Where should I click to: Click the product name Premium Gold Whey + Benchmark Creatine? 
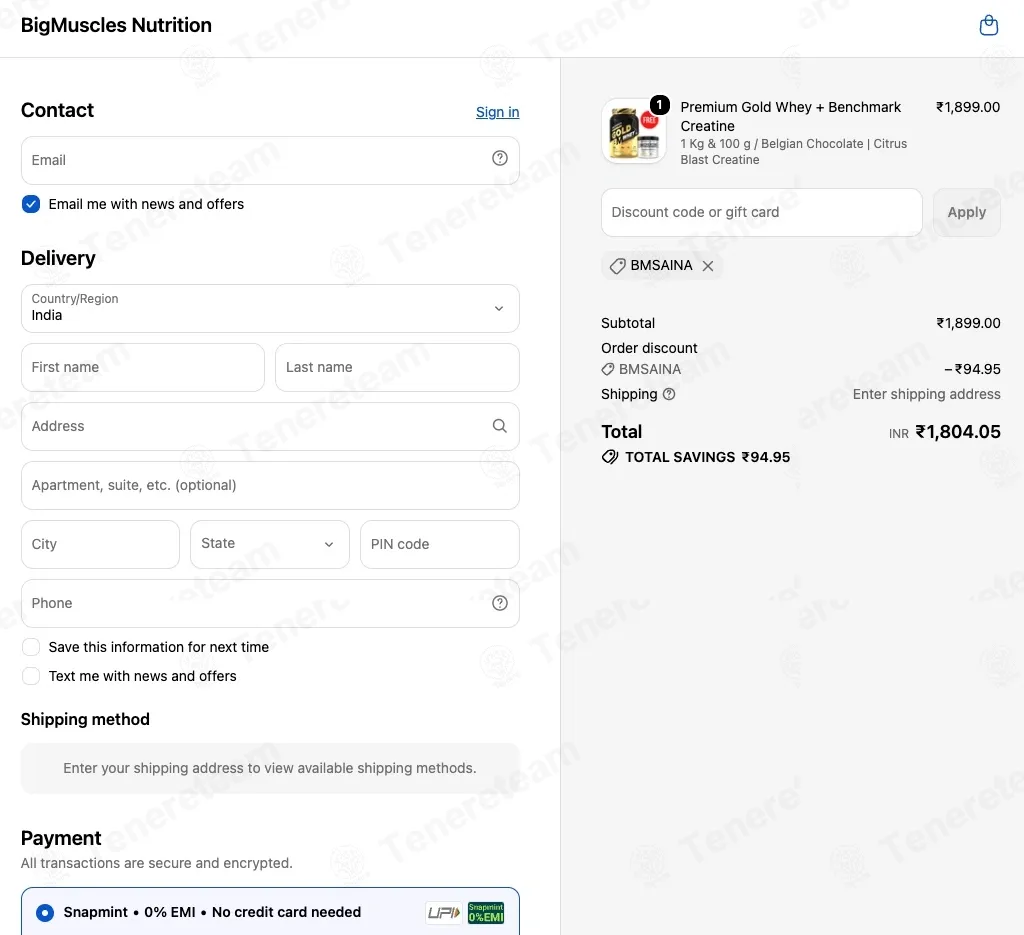click(790, 116)
